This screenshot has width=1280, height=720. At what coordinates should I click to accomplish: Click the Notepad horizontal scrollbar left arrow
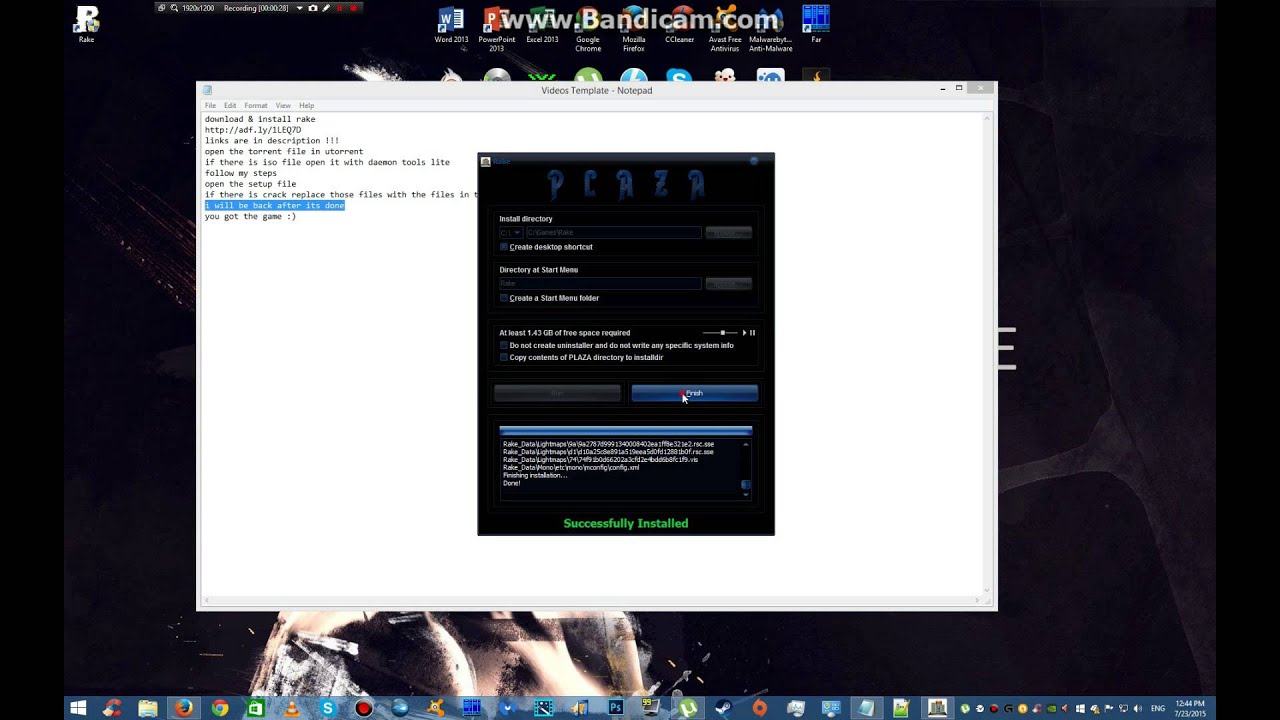tap(207, 601)
